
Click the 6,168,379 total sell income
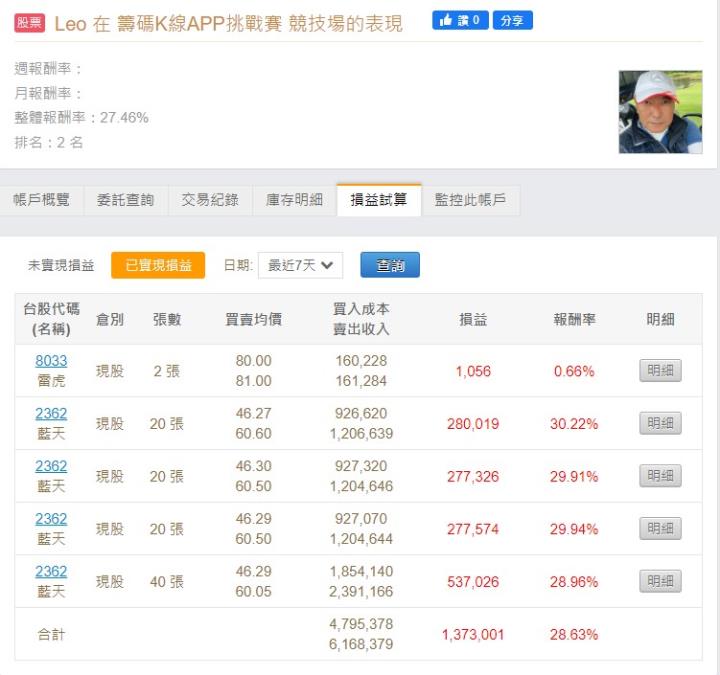pos(361,645)
